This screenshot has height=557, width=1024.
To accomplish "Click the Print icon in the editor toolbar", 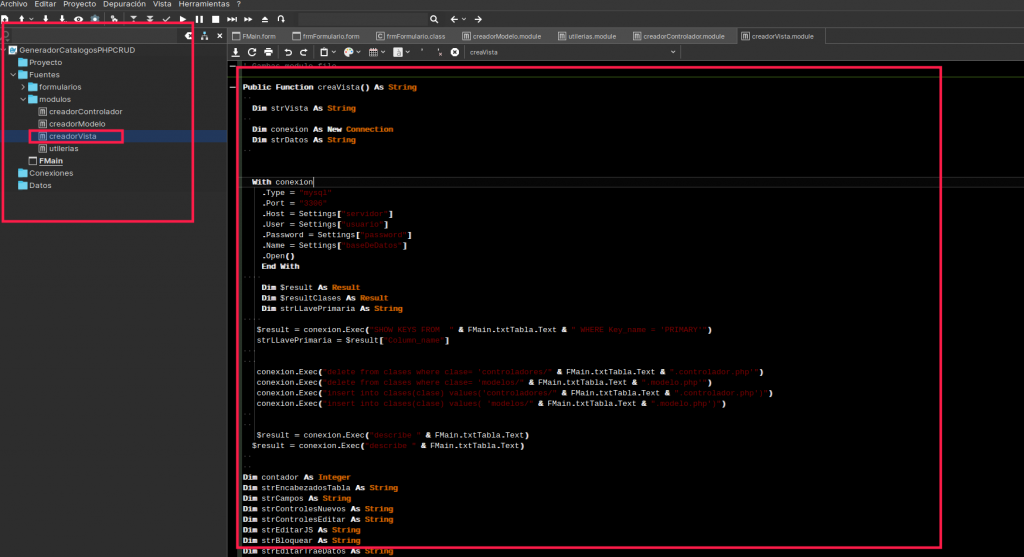I will (x=270, y=52).
